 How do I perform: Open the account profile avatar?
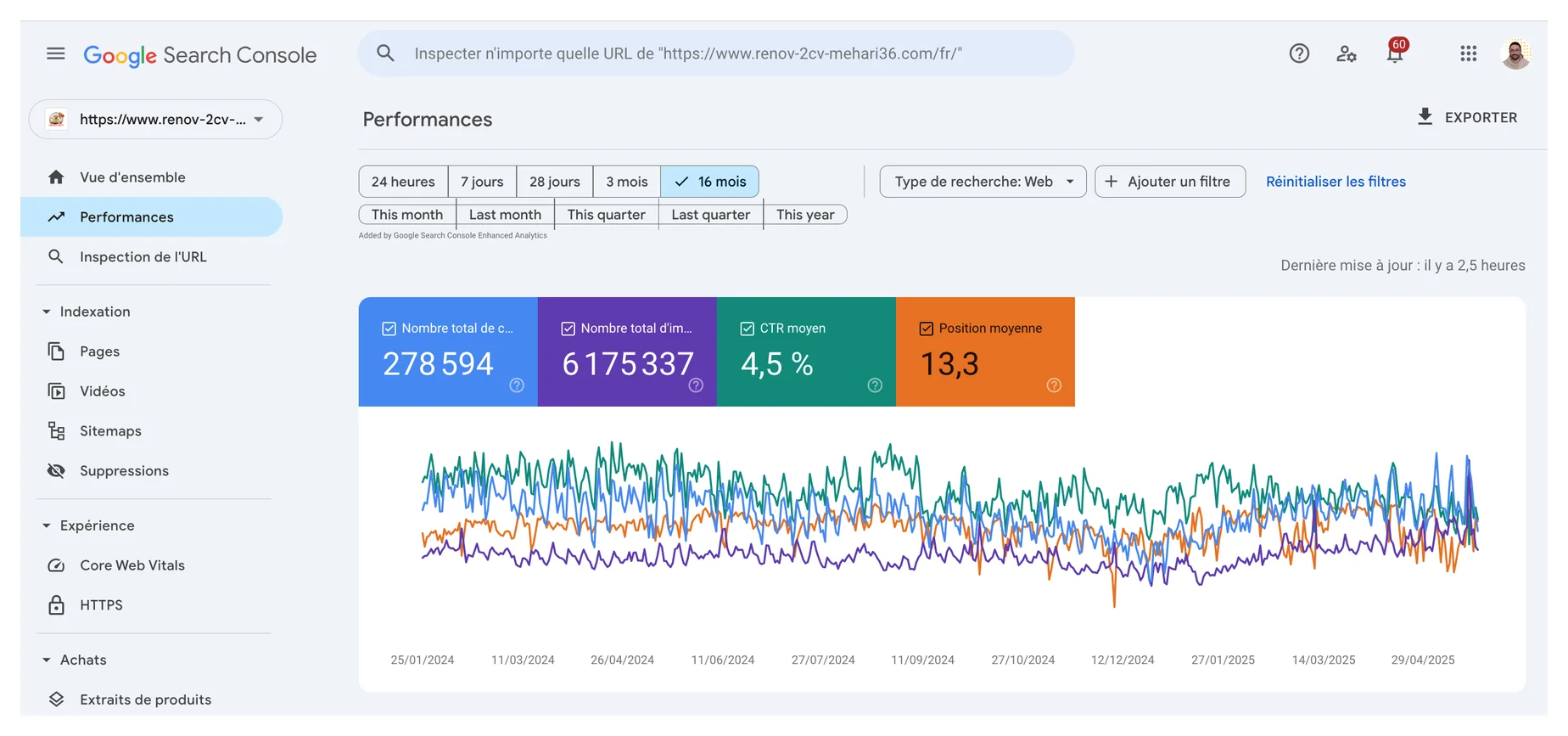1515,53
